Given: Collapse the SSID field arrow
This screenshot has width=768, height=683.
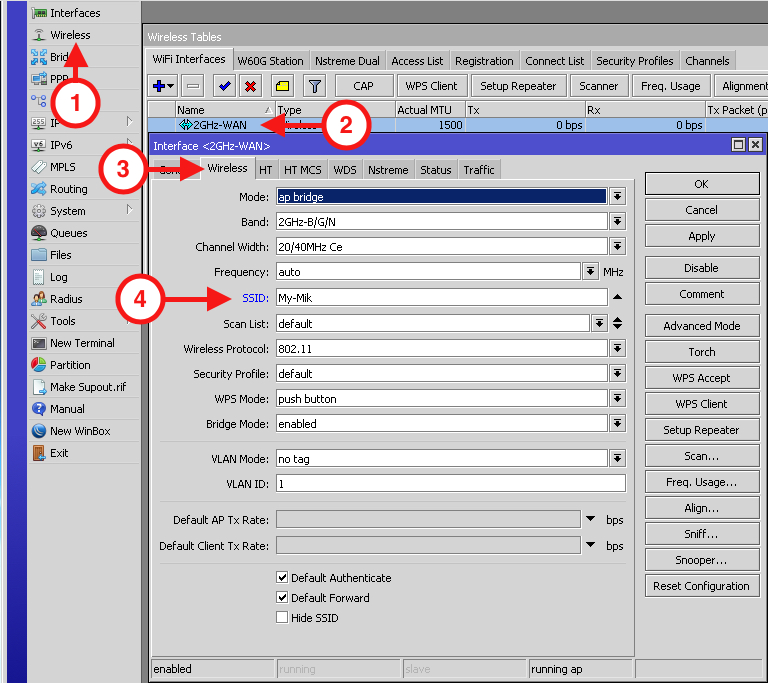Looking at the screenshot, I should click(618, 297).
